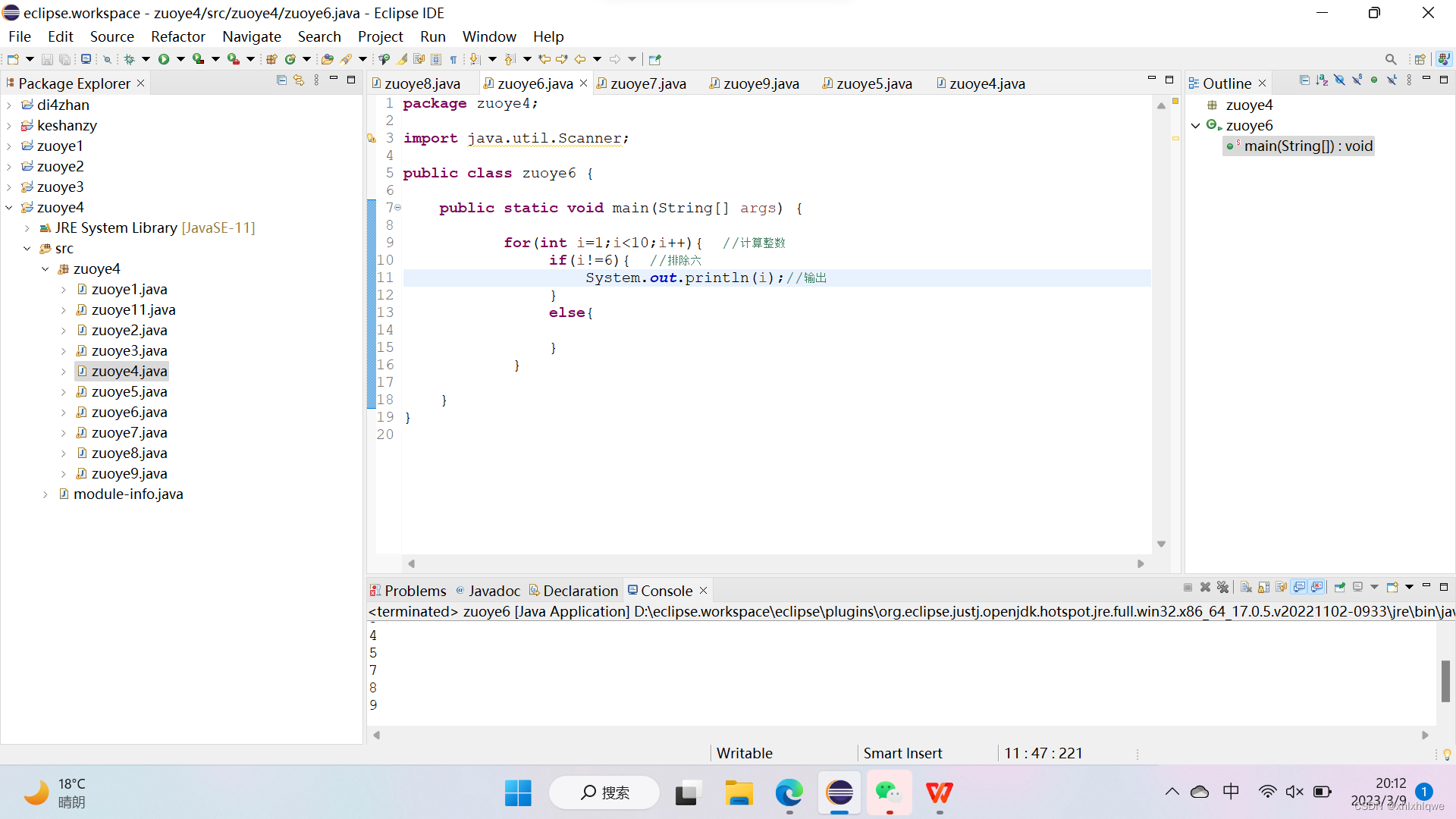The width and height of the screenshot is (1456, 819).
Task: Expand the JRE System Library node
Action: [27, 227]
